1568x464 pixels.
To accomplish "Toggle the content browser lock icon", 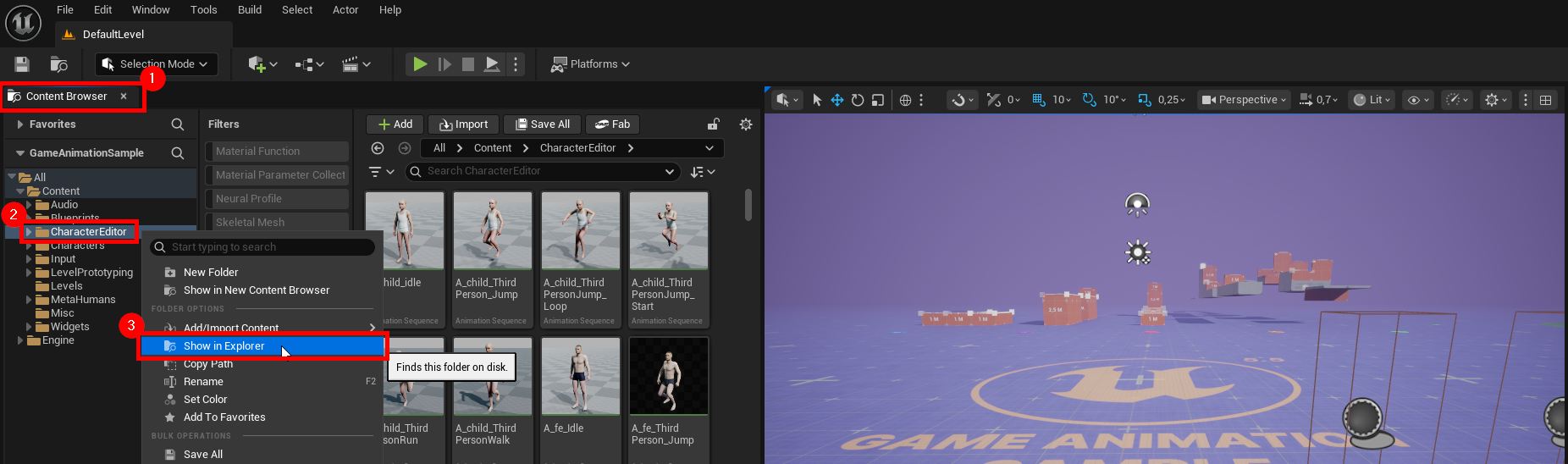I will (x=714, y=124).
